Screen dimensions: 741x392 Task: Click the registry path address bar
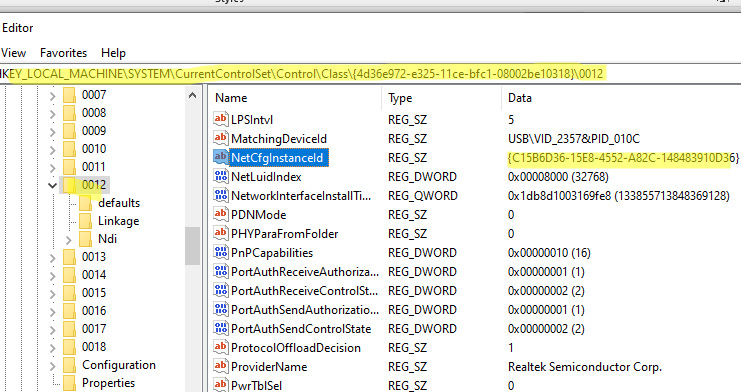(x=370, y=74)
